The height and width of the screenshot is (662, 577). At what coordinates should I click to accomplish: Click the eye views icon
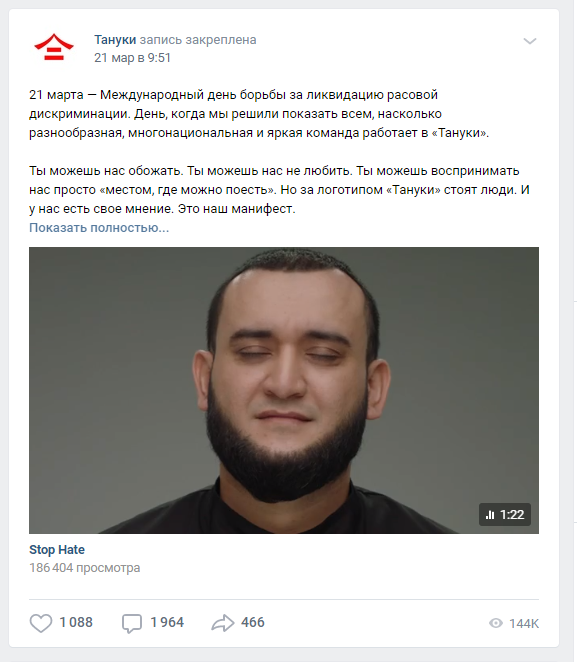(496, 623)
